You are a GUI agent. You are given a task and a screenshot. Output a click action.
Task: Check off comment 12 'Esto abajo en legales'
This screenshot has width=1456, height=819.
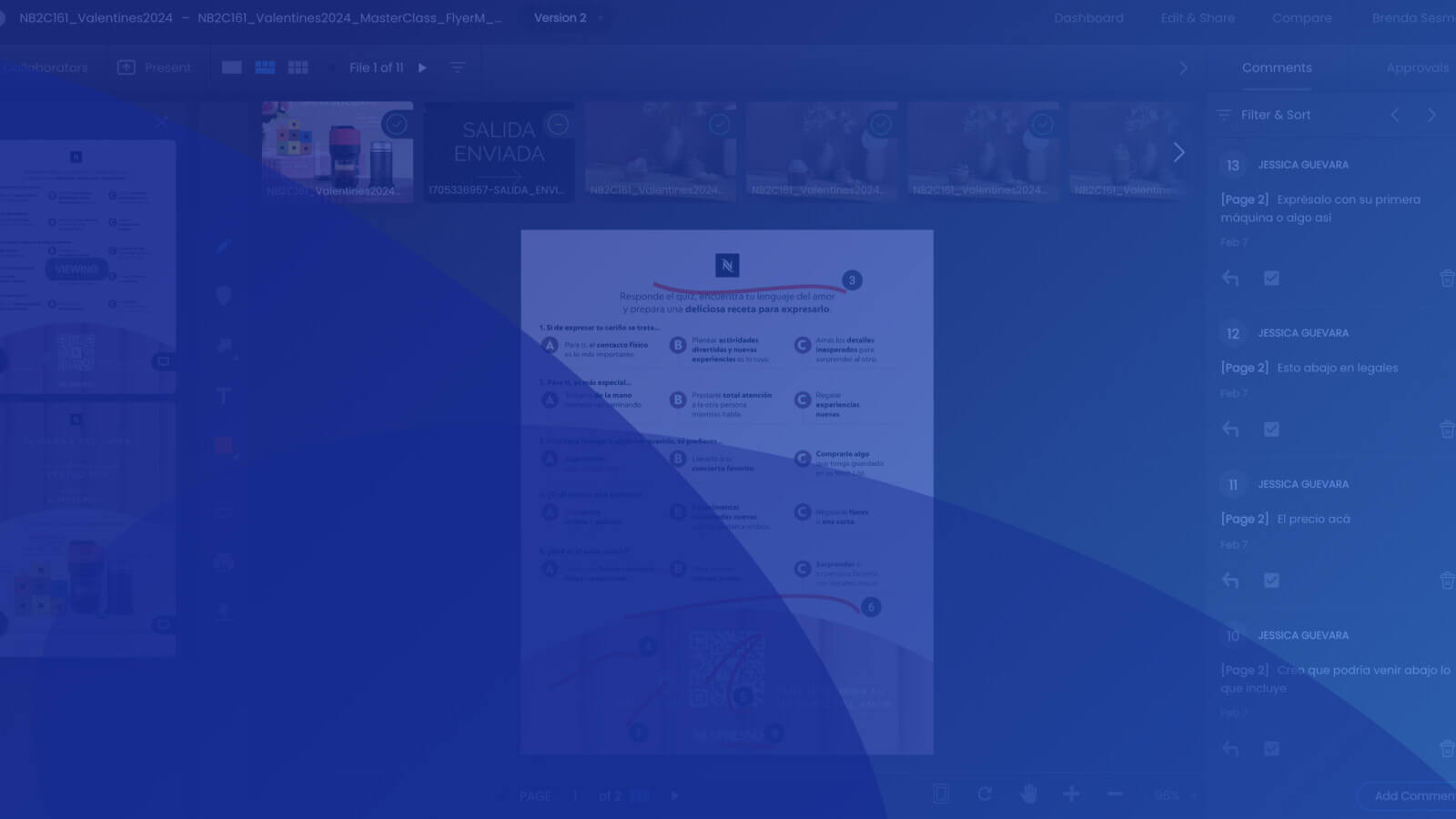point(1271,430)
